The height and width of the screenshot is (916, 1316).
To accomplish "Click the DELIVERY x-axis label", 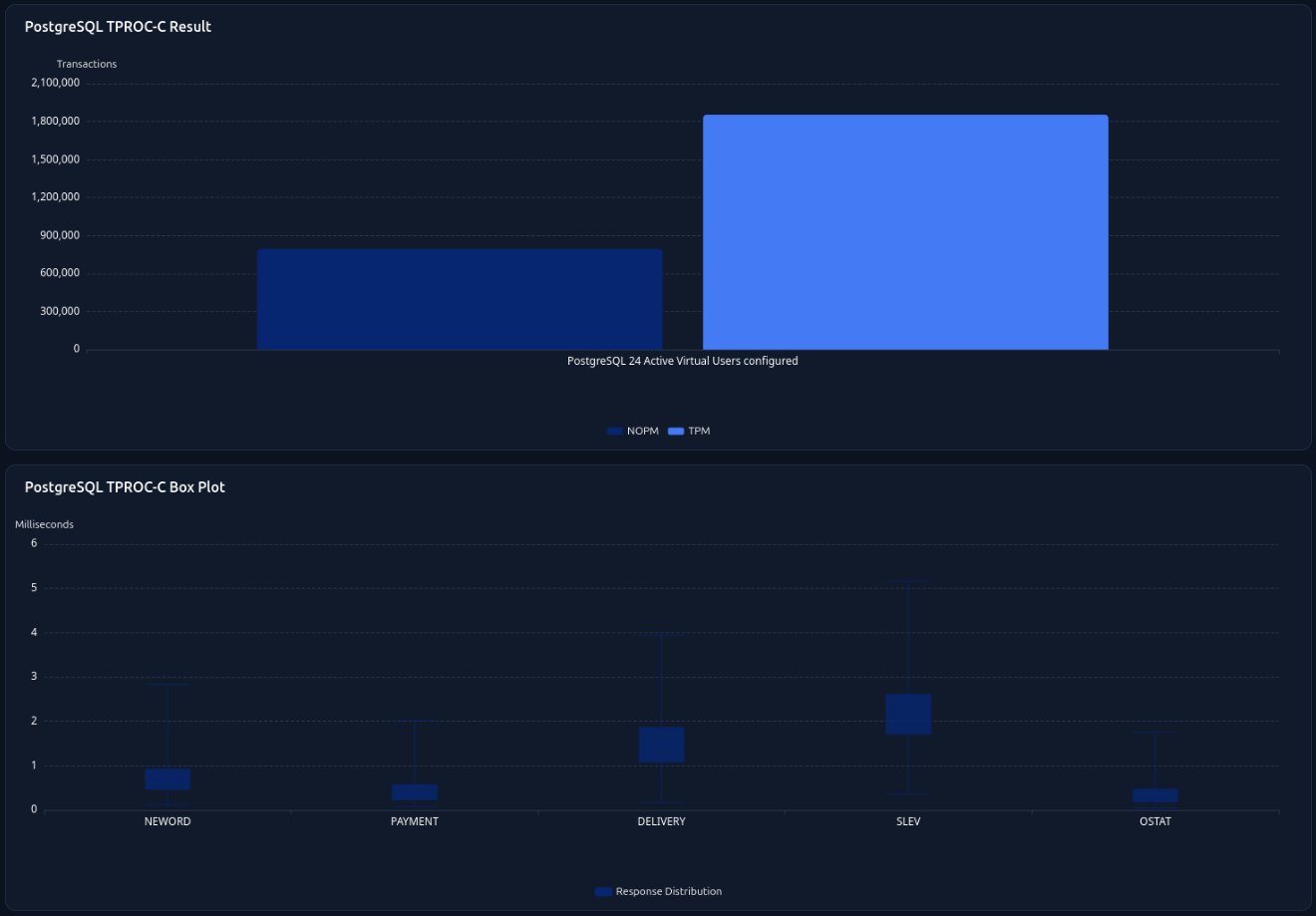I will pos(662,821).
